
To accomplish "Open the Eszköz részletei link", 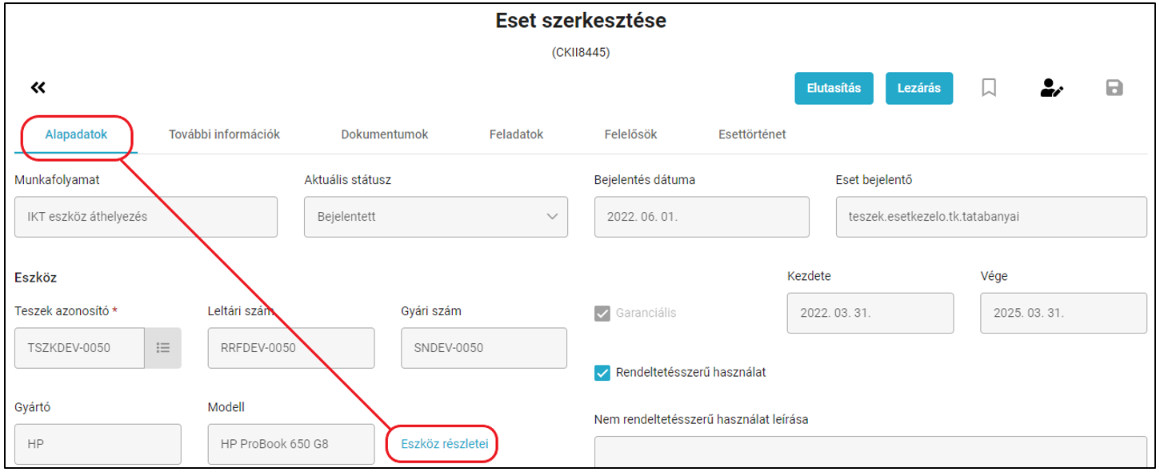I will 443,444.
